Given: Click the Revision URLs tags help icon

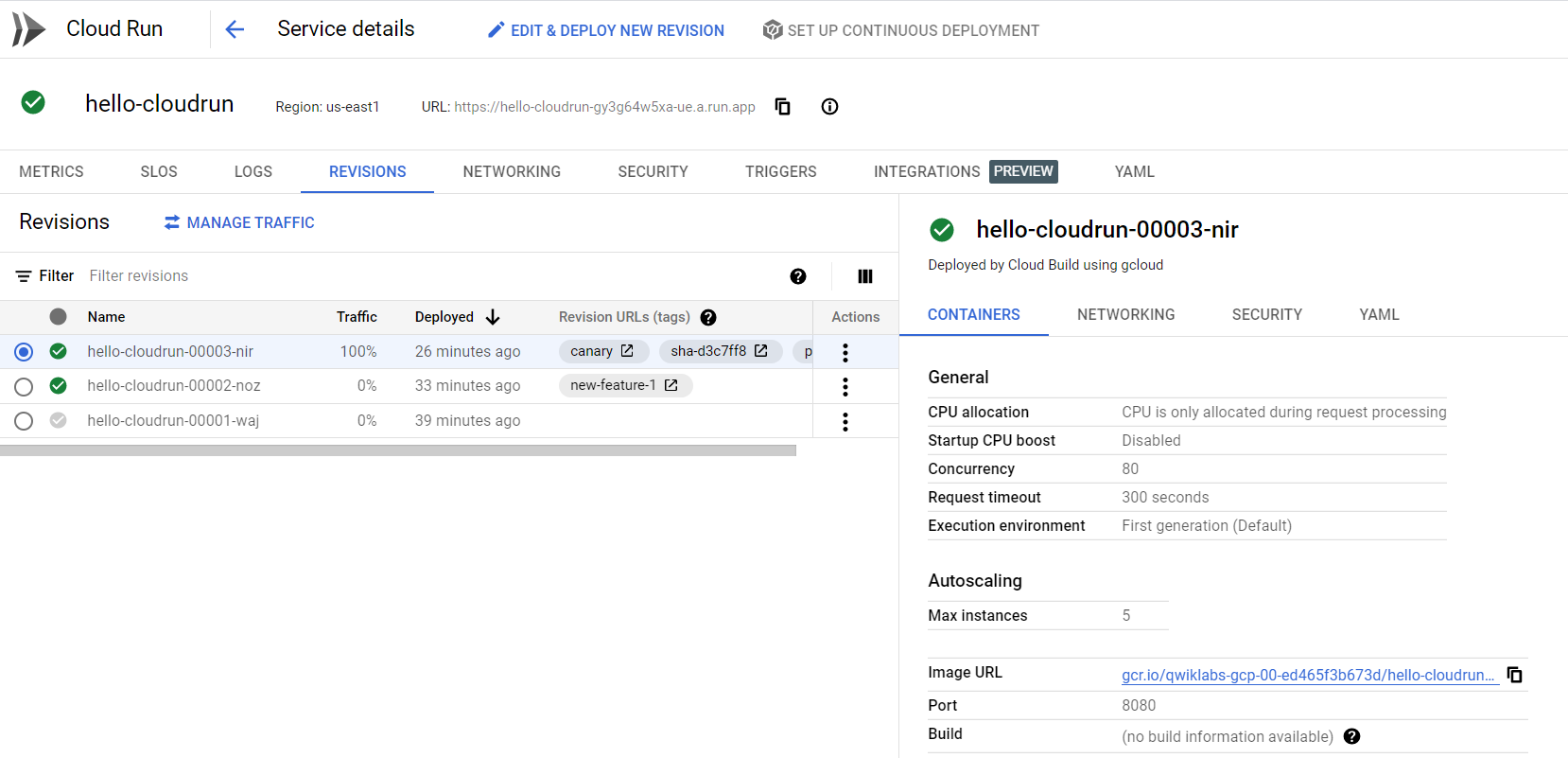Looking at the screenshot, I should click(708, 317).
